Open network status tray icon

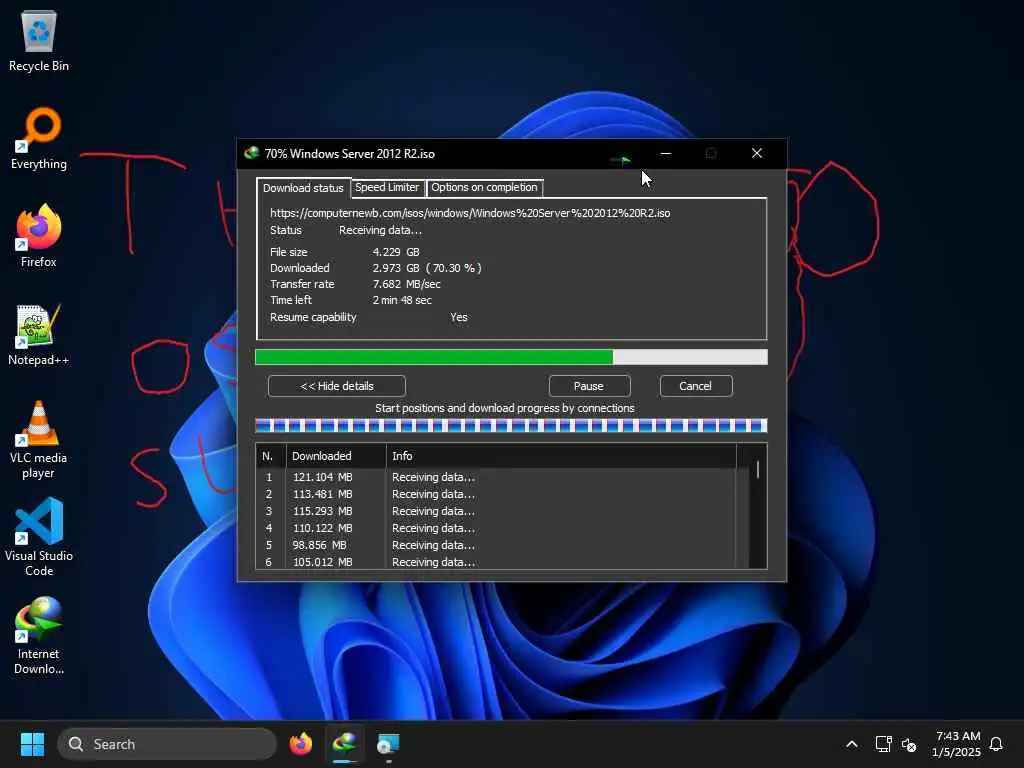coord(883,744)
